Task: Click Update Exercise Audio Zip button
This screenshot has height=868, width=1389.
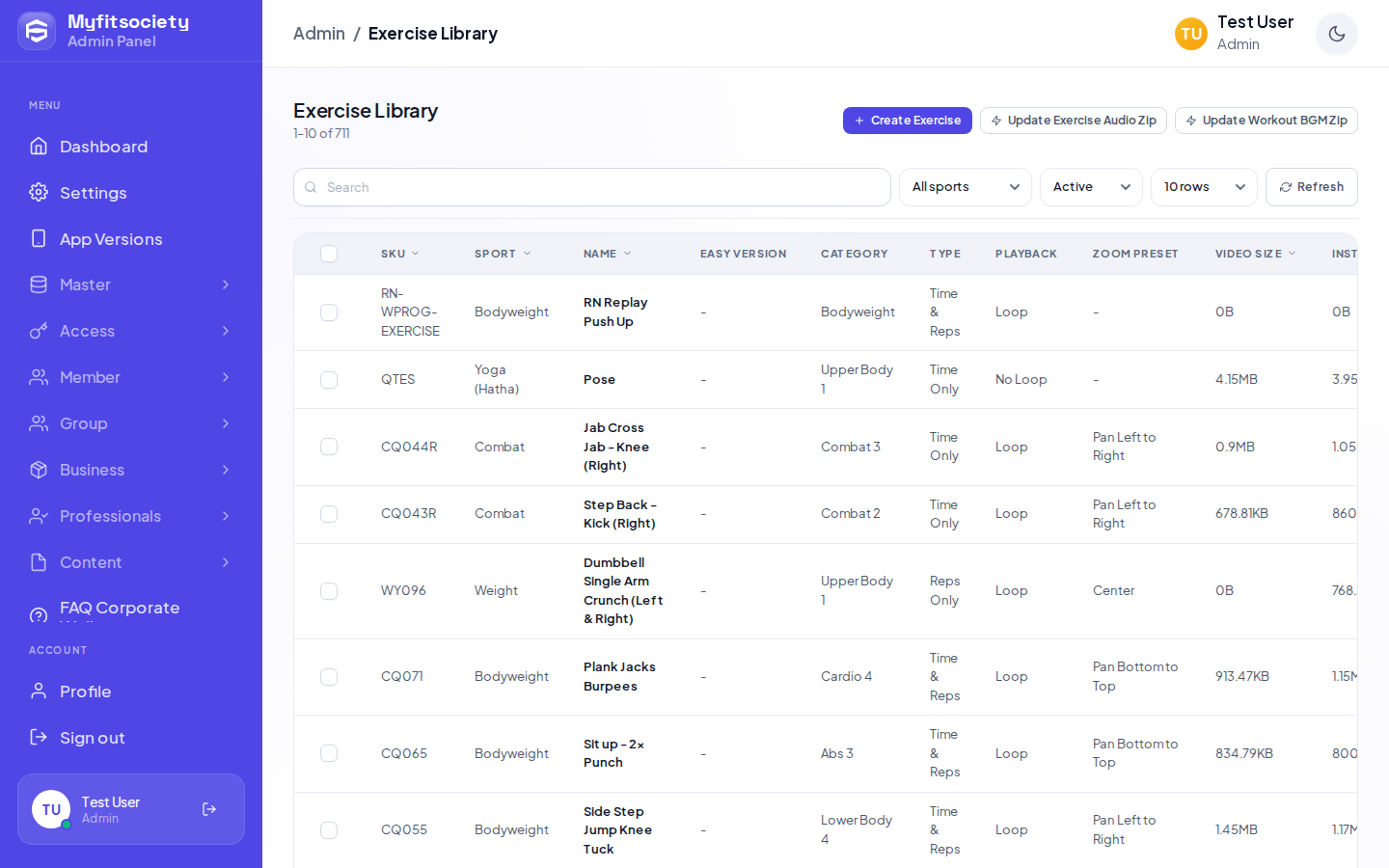Action: pos(1074,121)
